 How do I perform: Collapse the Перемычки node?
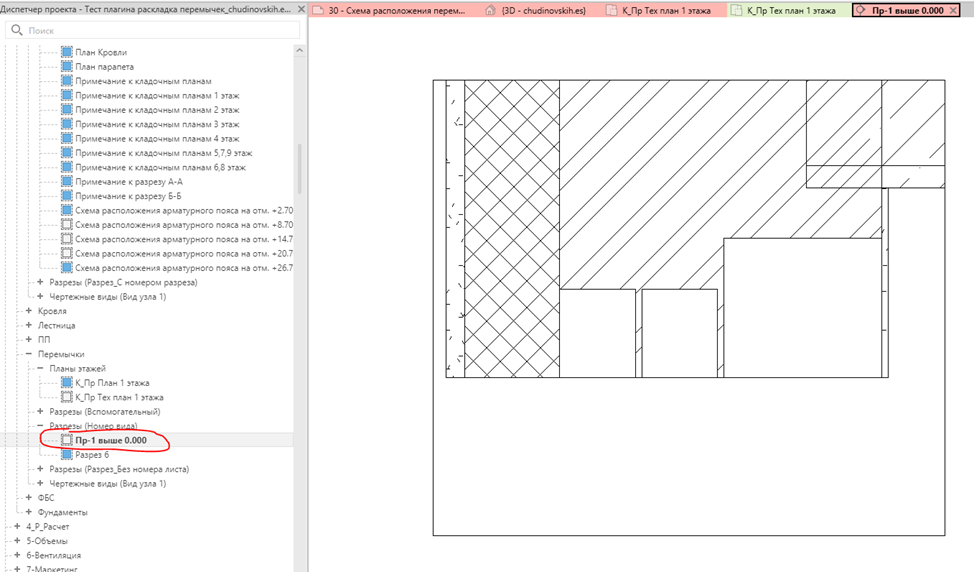tap(29, 353)
